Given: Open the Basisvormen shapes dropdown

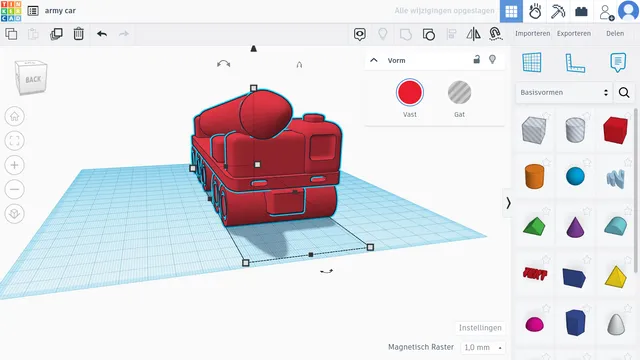Looking at the screenshot, I should [564, 93].
